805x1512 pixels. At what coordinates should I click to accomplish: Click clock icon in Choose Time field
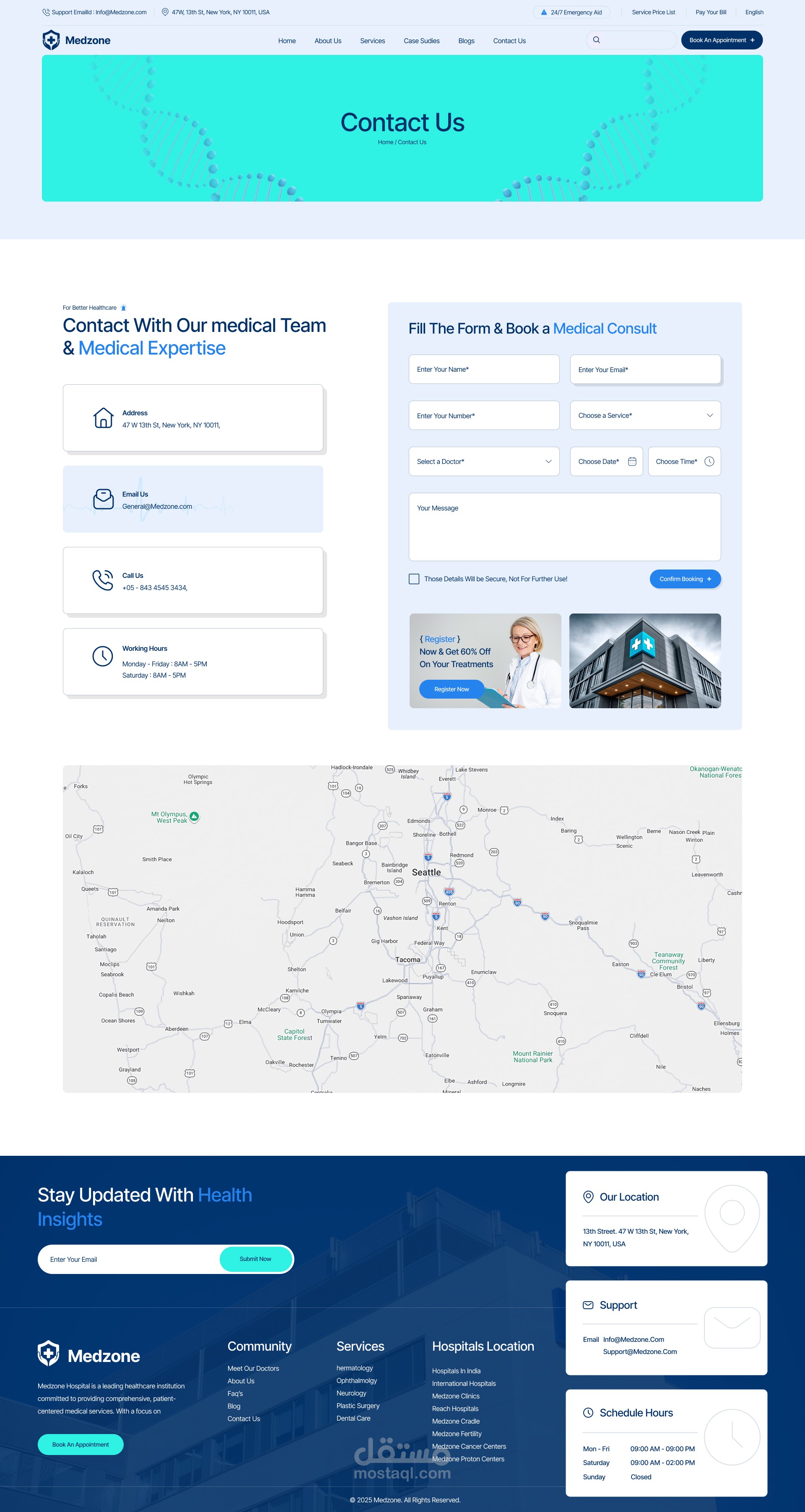[709, 461]
